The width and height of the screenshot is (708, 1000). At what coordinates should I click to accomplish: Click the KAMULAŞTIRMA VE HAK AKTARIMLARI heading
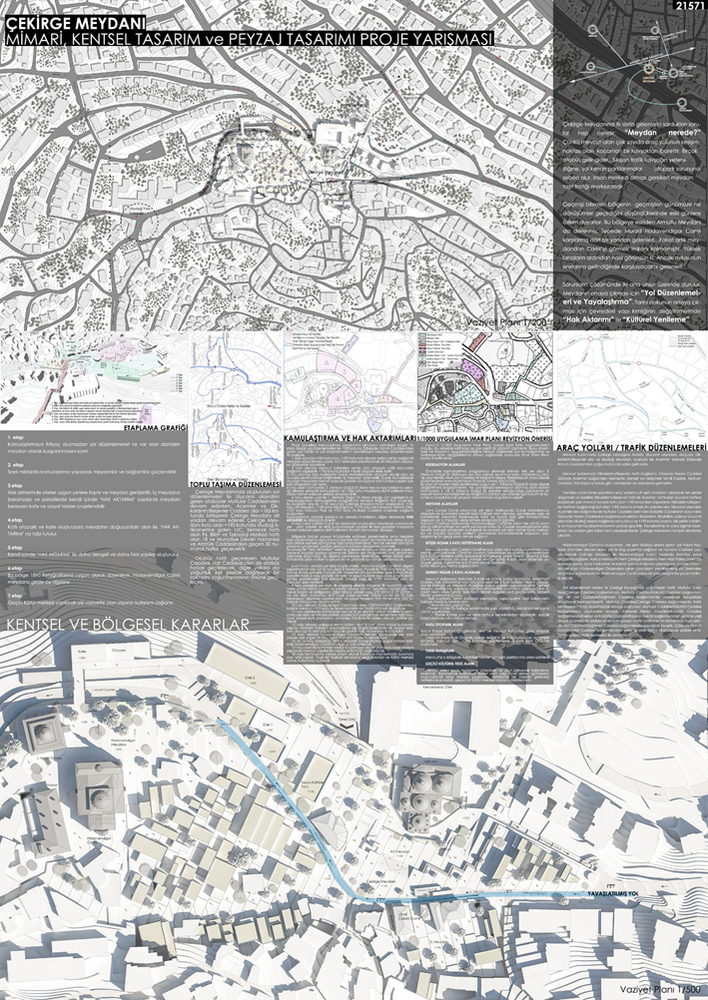pos(350,439)
